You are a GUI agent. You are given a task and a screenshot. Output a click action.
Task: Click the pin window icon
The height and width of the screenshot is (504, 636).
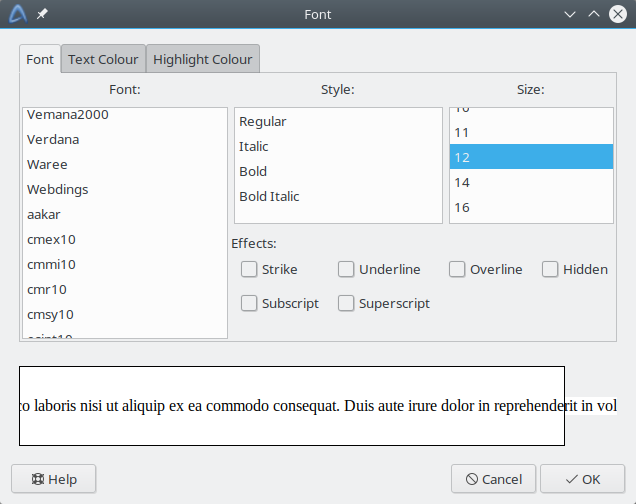42,15
